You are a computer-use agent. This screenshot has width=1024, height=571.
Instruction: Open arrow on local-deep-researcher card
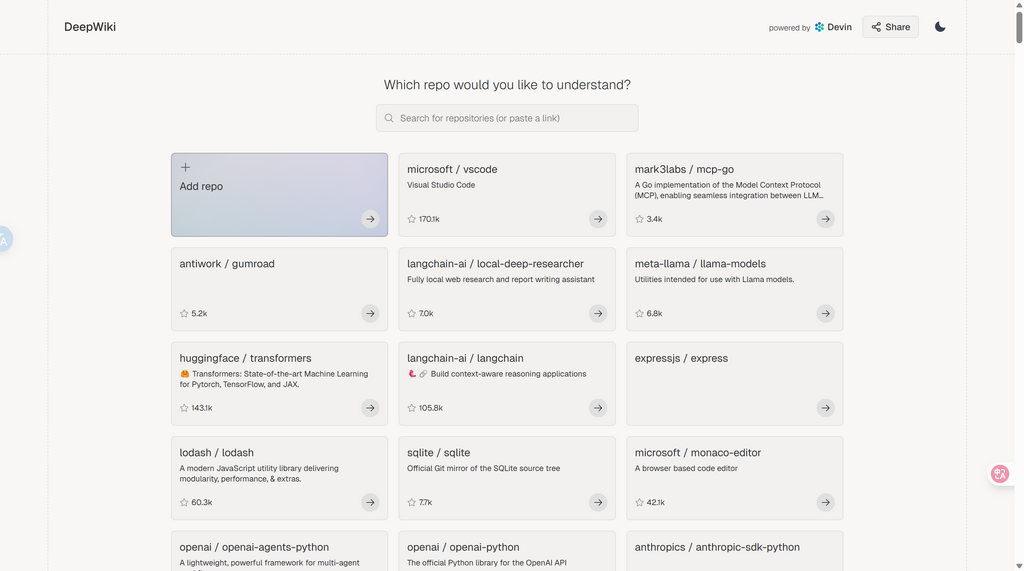click(598, 314)
